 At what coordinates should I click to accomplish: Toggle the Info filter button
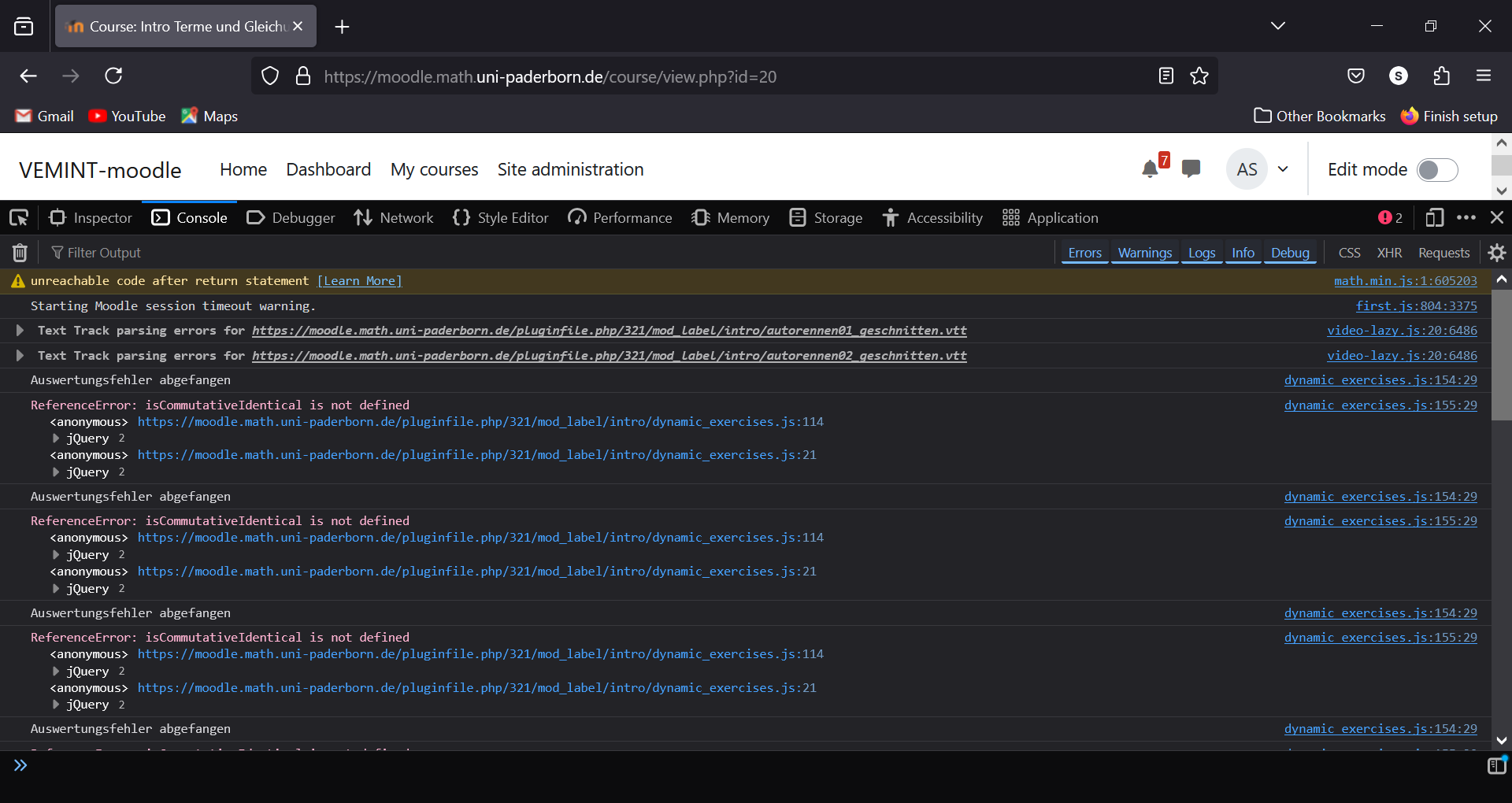1243,253
